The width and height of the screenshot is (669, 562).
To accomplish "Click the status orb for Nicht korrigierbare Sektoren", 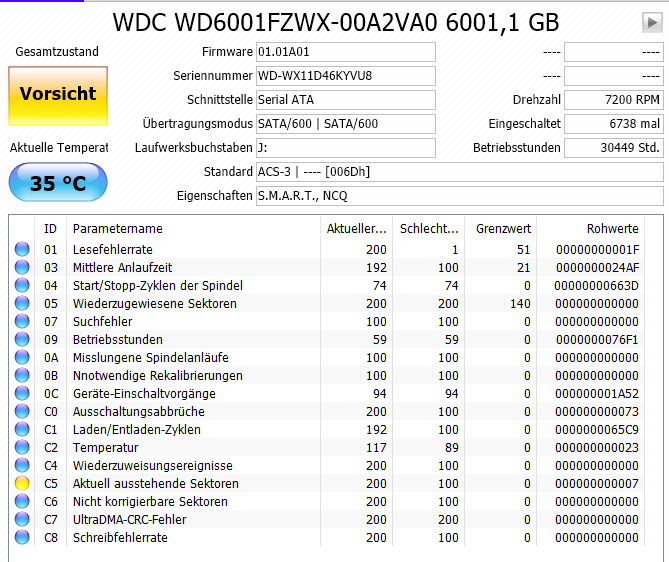I will [x=22, y=501].
